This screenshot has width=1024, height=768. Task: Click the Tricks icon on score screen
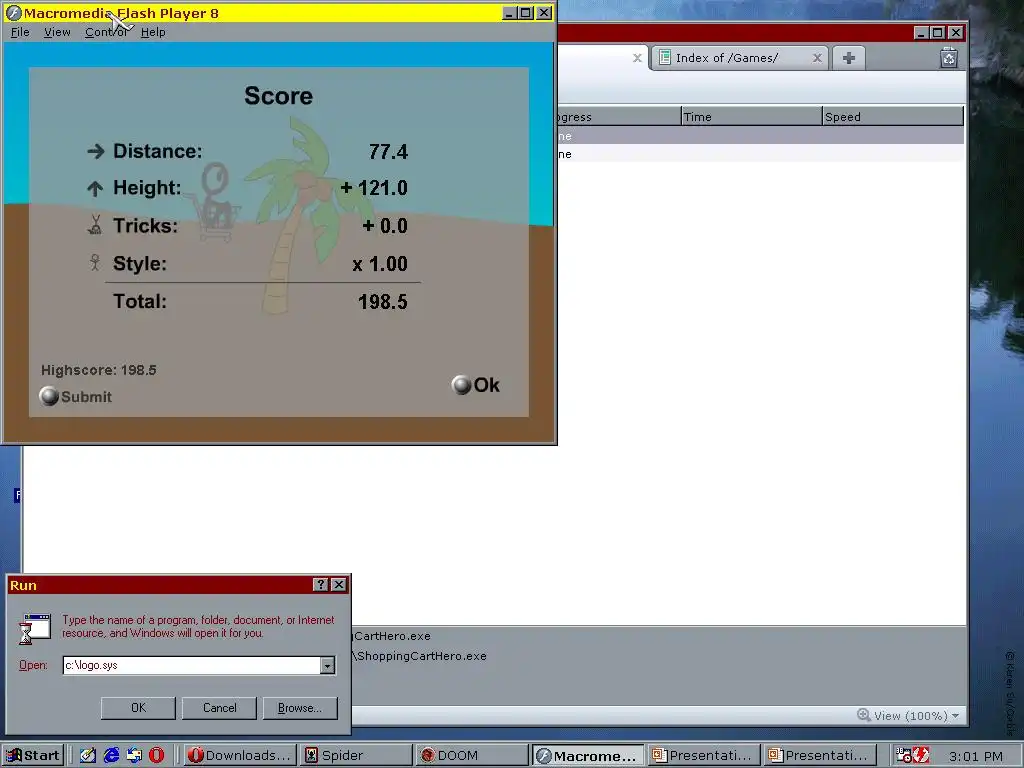[95, 225]
